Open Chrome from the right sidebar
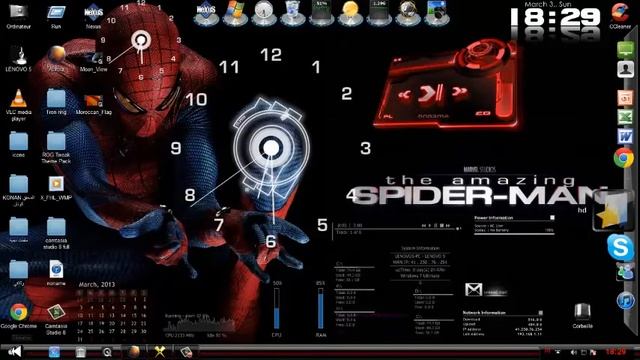This screenshot has width=640, height=360. [x=624, y=158]
